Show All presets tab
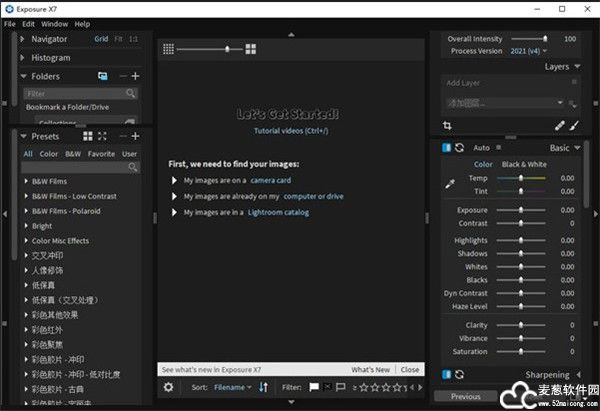Image resolution: width=600 pixels, height=411 pixels. coord(28,154)
